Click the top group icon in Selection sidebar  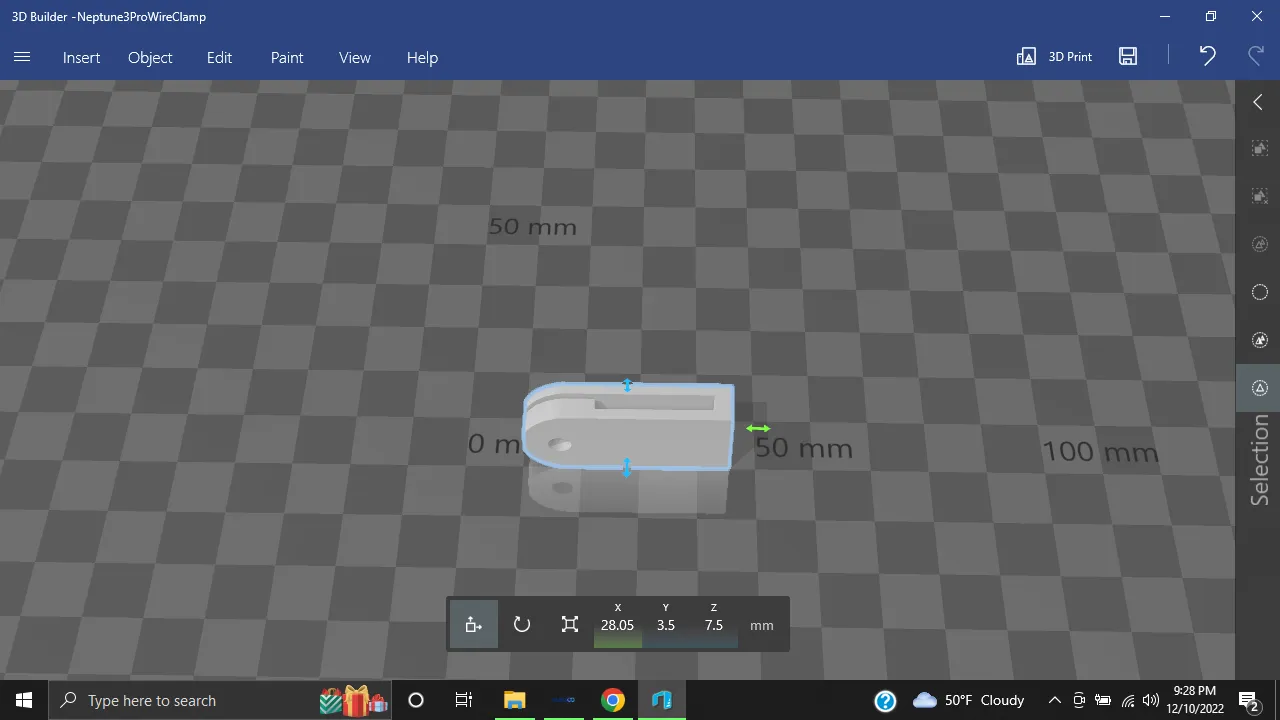tap(1260, 148)
